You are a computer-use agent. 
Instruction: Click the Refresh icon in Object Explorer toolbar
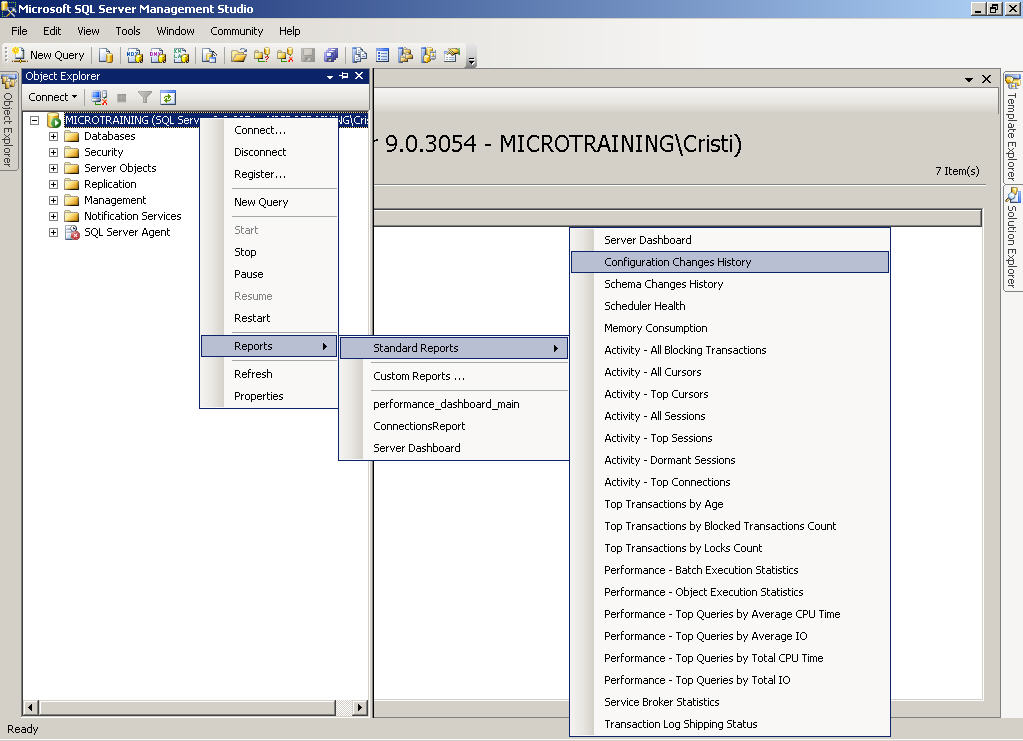coord(168,97)
